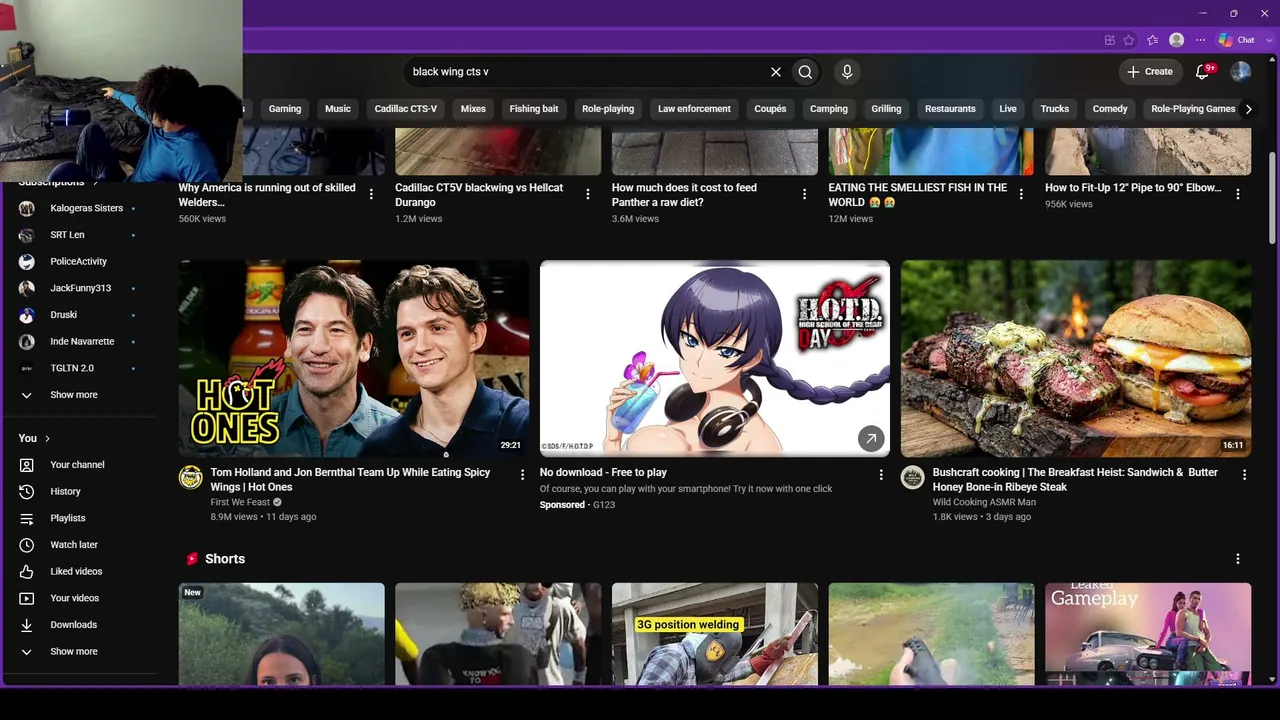Click the magnifying glass search button
This screenshot has height=720, width=1280.
coord(805,72)
